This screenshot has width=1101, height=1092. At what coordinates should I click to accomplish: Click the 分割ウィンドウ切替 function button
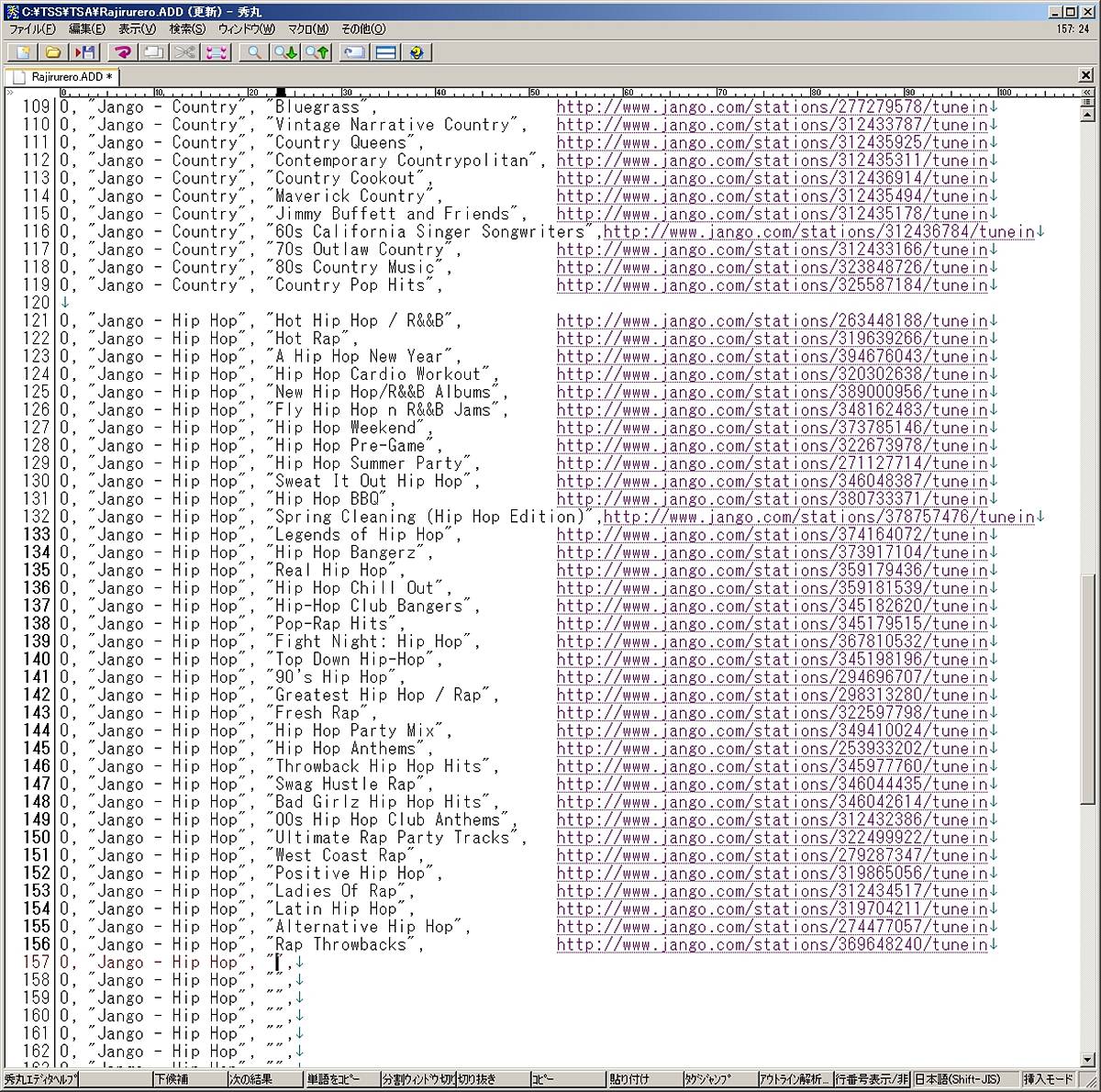tap(417, 1079)
